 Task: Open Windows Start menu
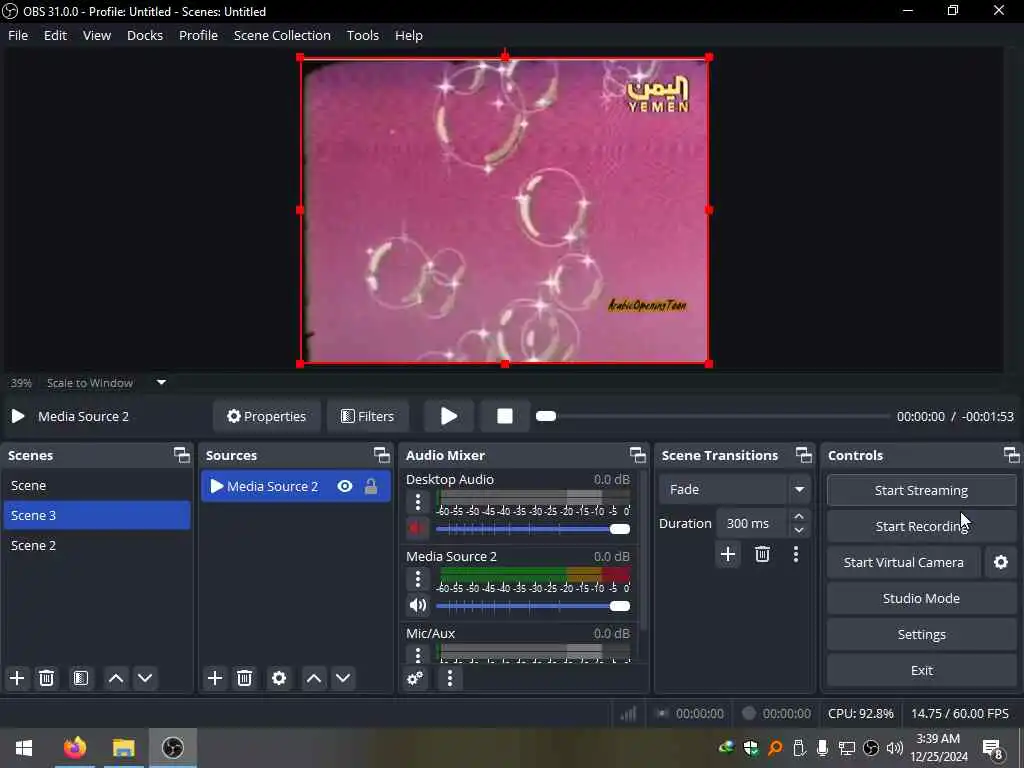24,748
